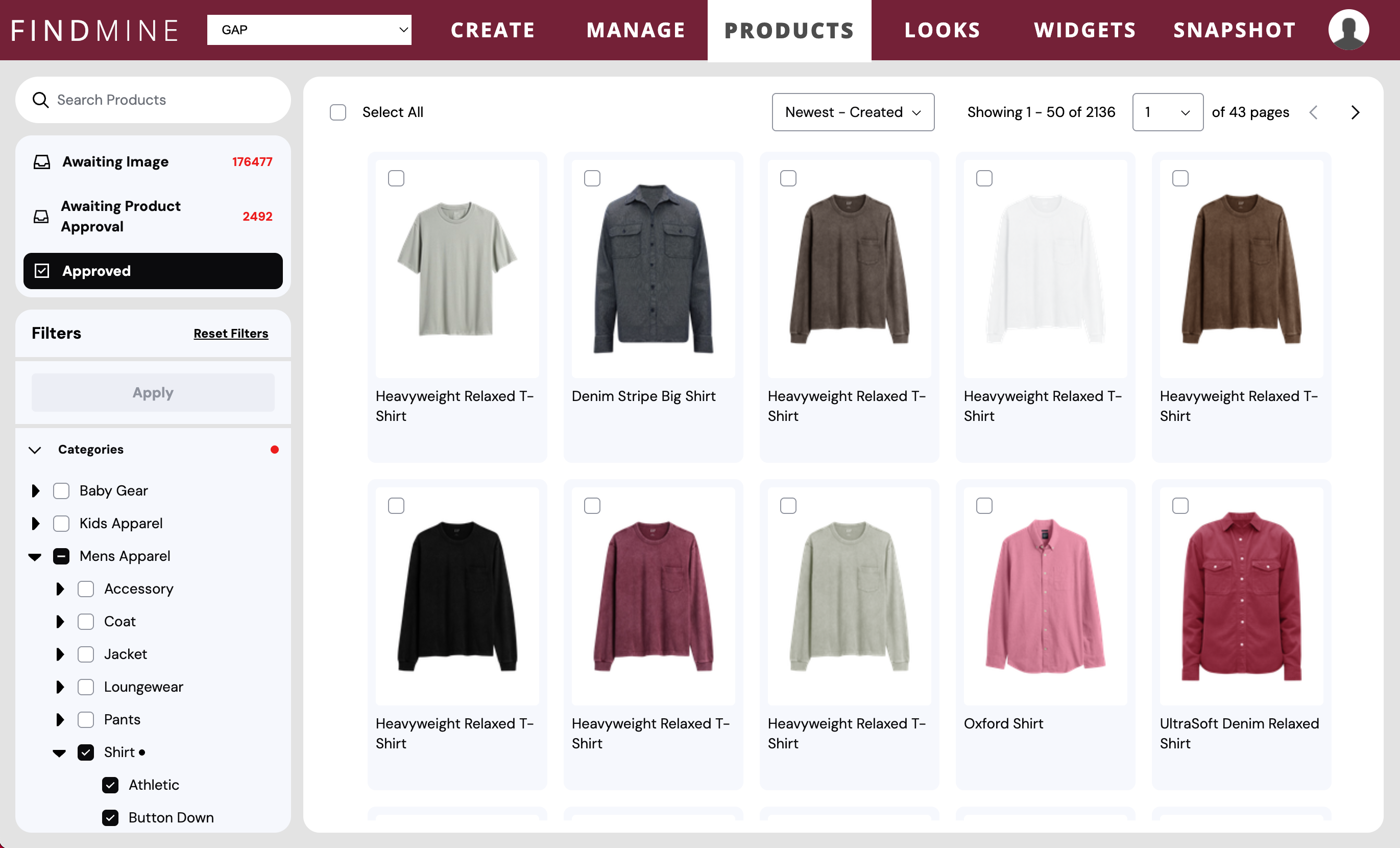Check the Jacket subcategory

pyautogui.click(x=86, y=654)
